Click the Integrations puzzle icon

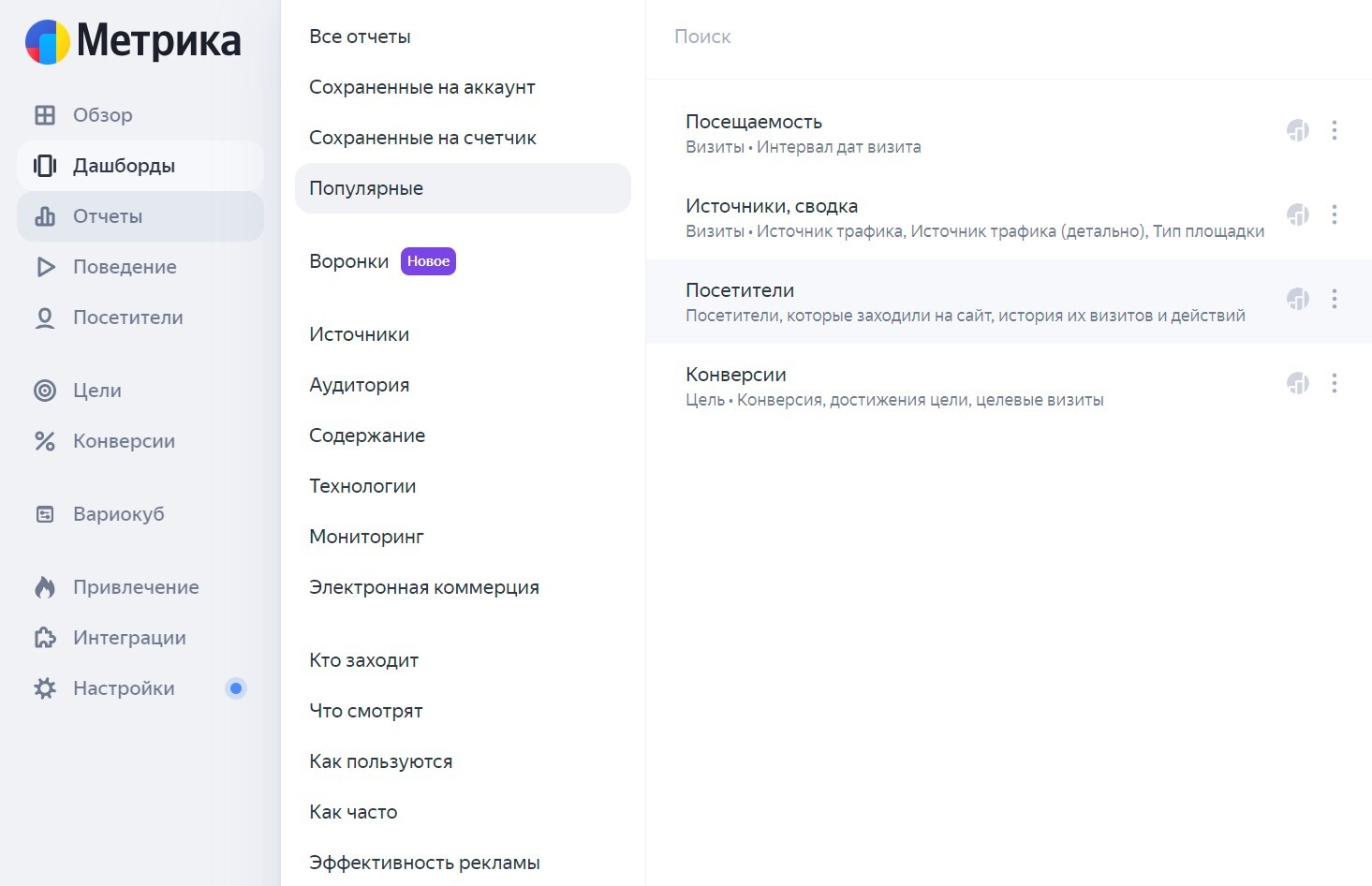coord(45,638)
